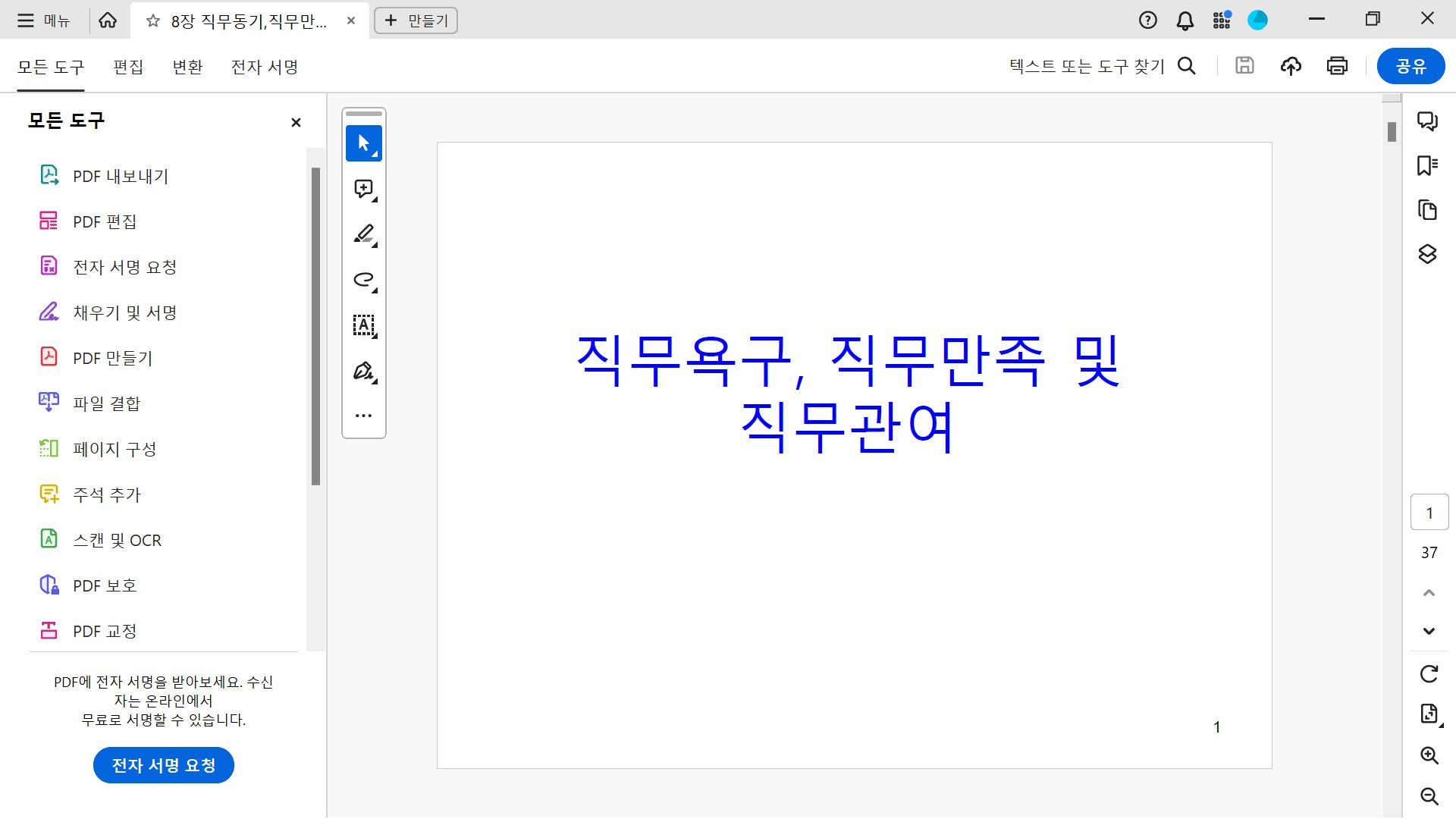
Task: Open 파일 결합 tool
Action: point(108,403)
